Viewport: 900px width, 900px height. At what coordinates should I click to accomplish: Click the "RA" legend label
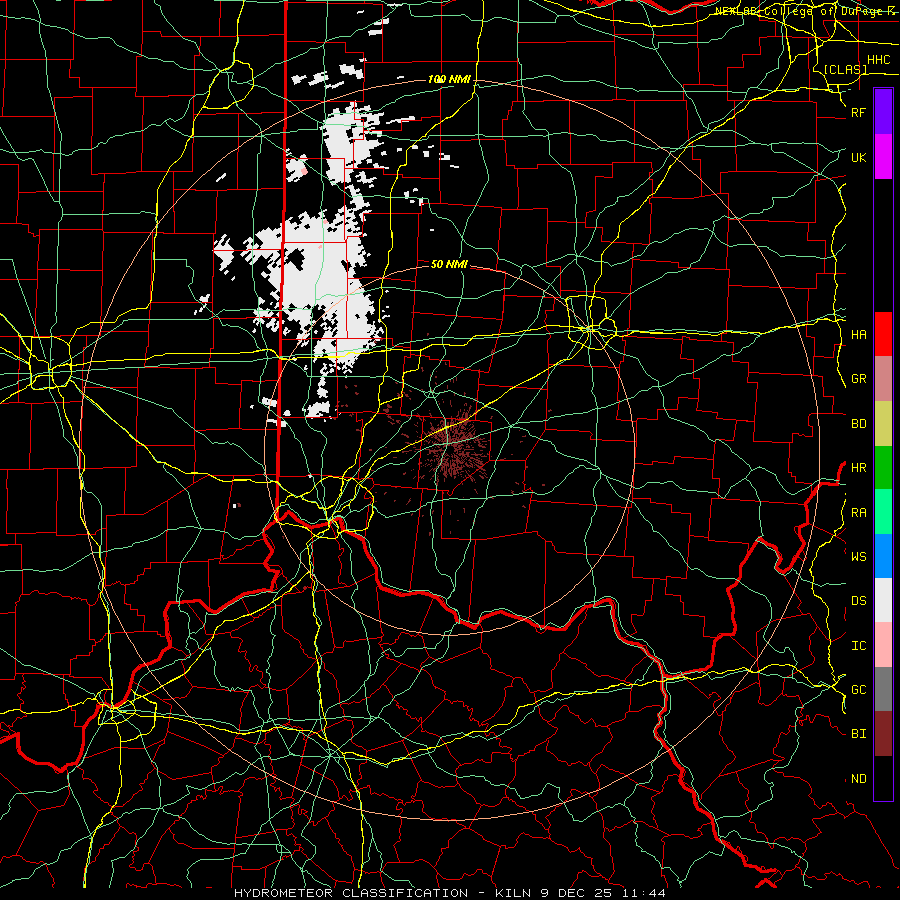tap(859, 513)
